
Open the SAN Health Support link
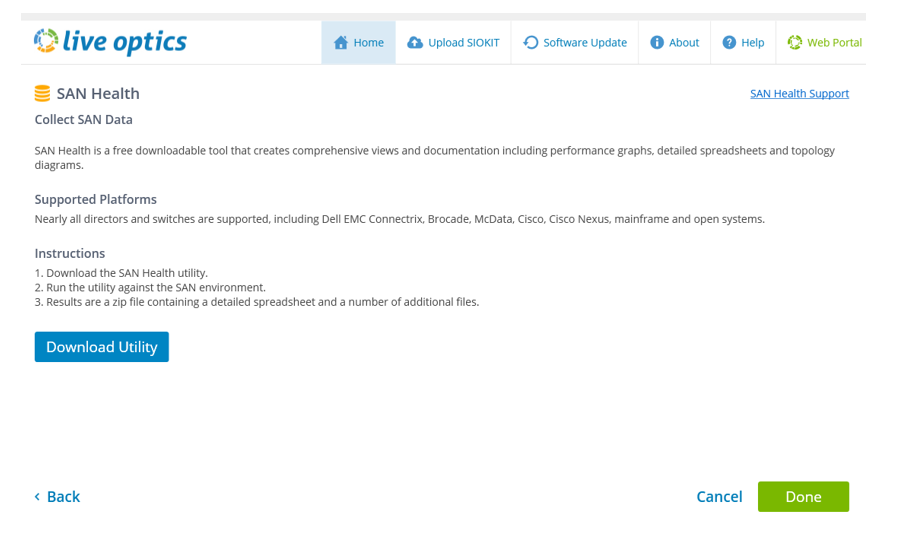pos(799,94)
